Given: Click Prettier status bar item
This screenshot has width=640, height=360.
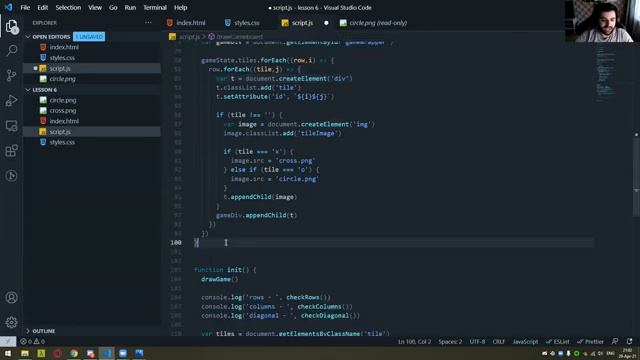Looking at the screenshot, I should pyautogui.click(x=590, y=341).
